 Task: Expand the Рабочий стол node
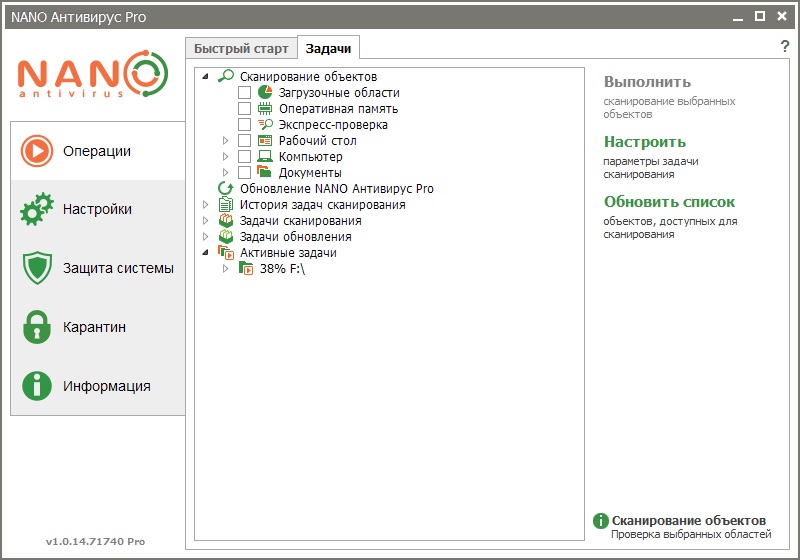pos(226,140)
